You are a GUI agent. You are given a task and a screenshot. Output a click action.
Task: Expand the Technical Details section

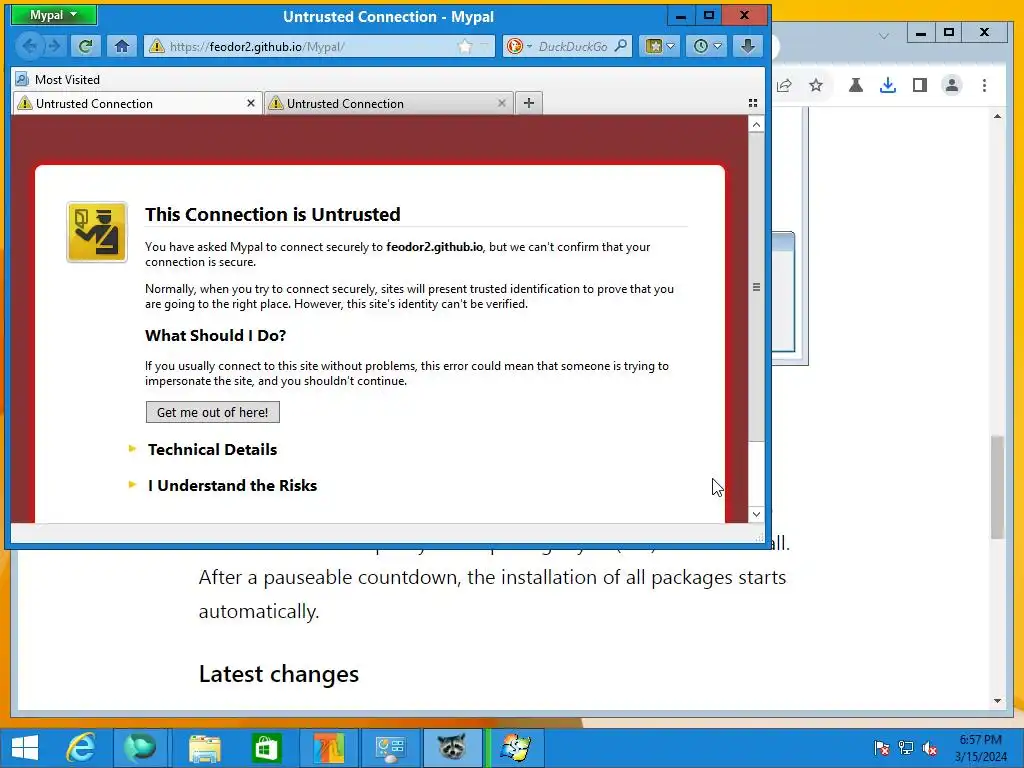[212, 449]
